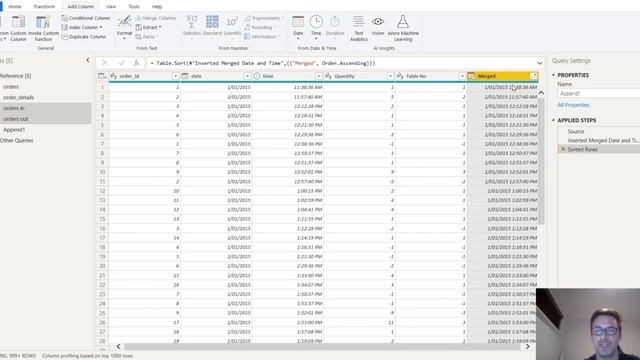Open the Parse dropdown
The width and height of the screenshot is (640, 360).
147,37
